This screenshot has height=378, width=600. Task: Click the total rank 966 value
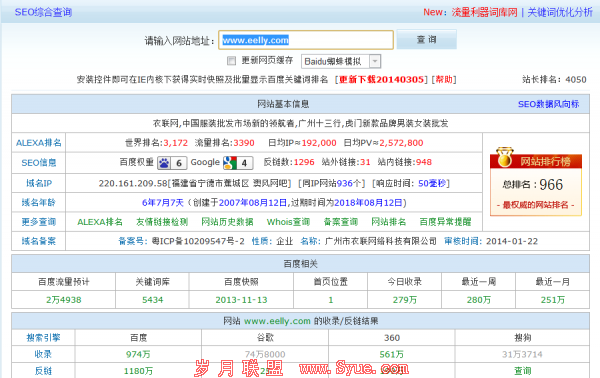(x=551, y=185)
